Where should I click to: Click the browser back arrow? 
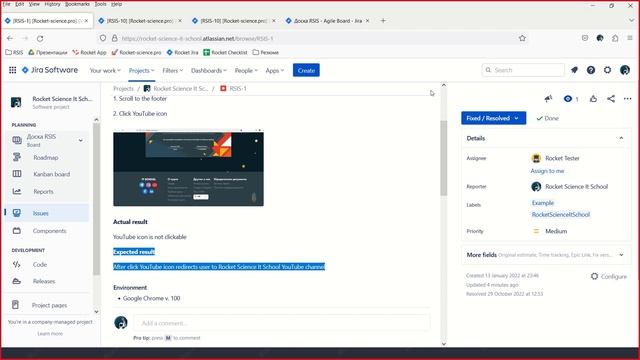(10, 38)
